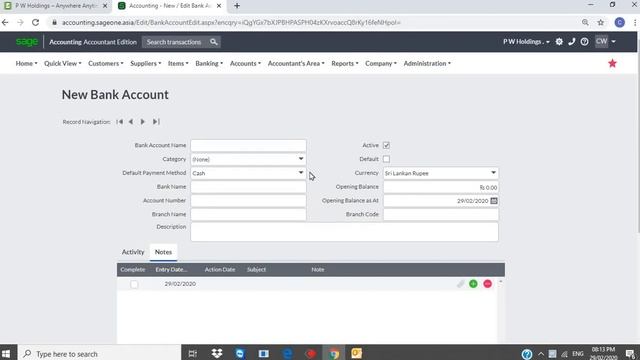The height and width of the screenshot is (360, 640).
Task: Open a new browser tab
Action: coord(237,6)
